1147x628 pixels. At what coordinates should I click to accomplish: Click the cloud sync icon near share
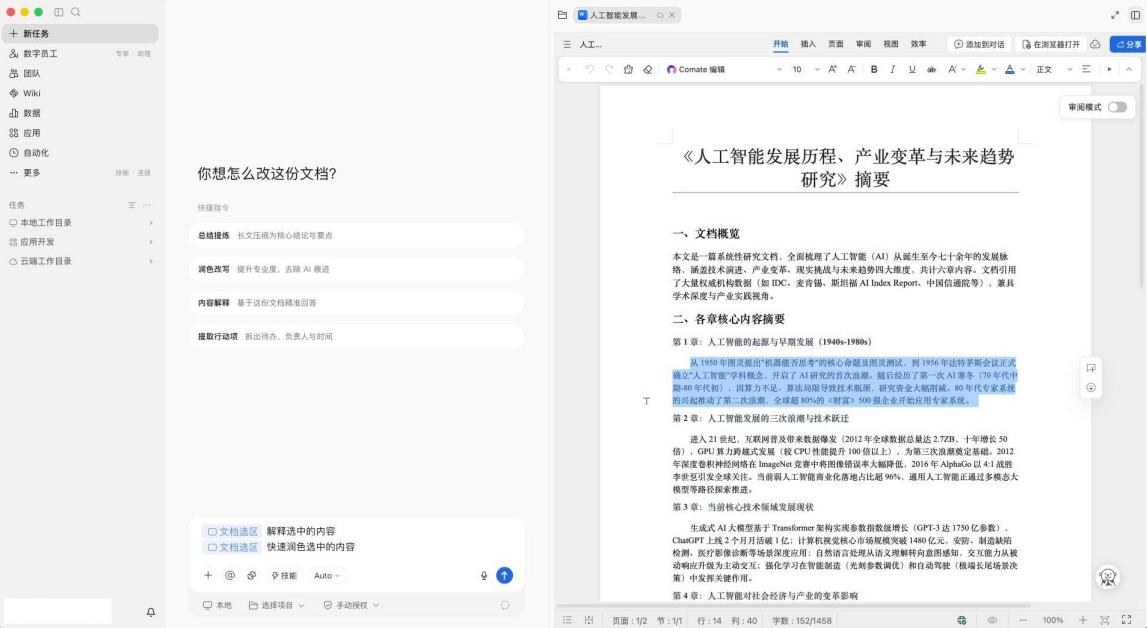[x=1095, y=45]
